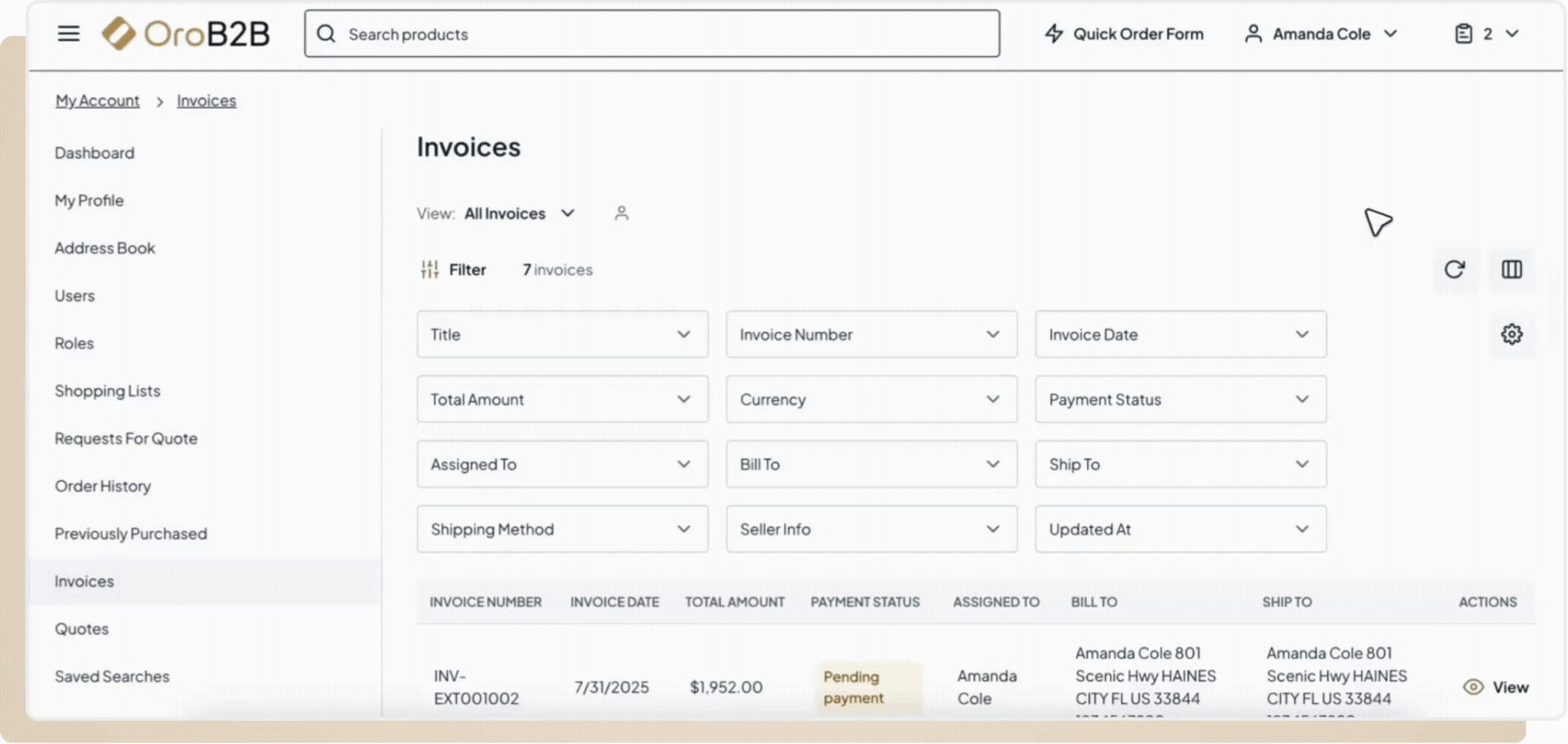
Task: Open Previously Purchased in the sidebar
Action: (130, 533)
